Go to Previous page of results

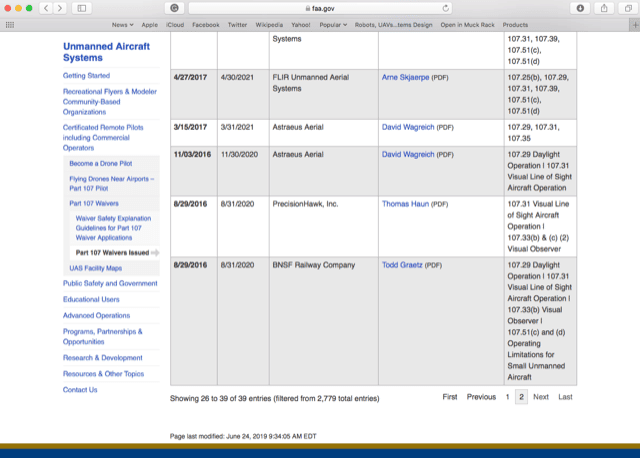[x=481, y=397]
